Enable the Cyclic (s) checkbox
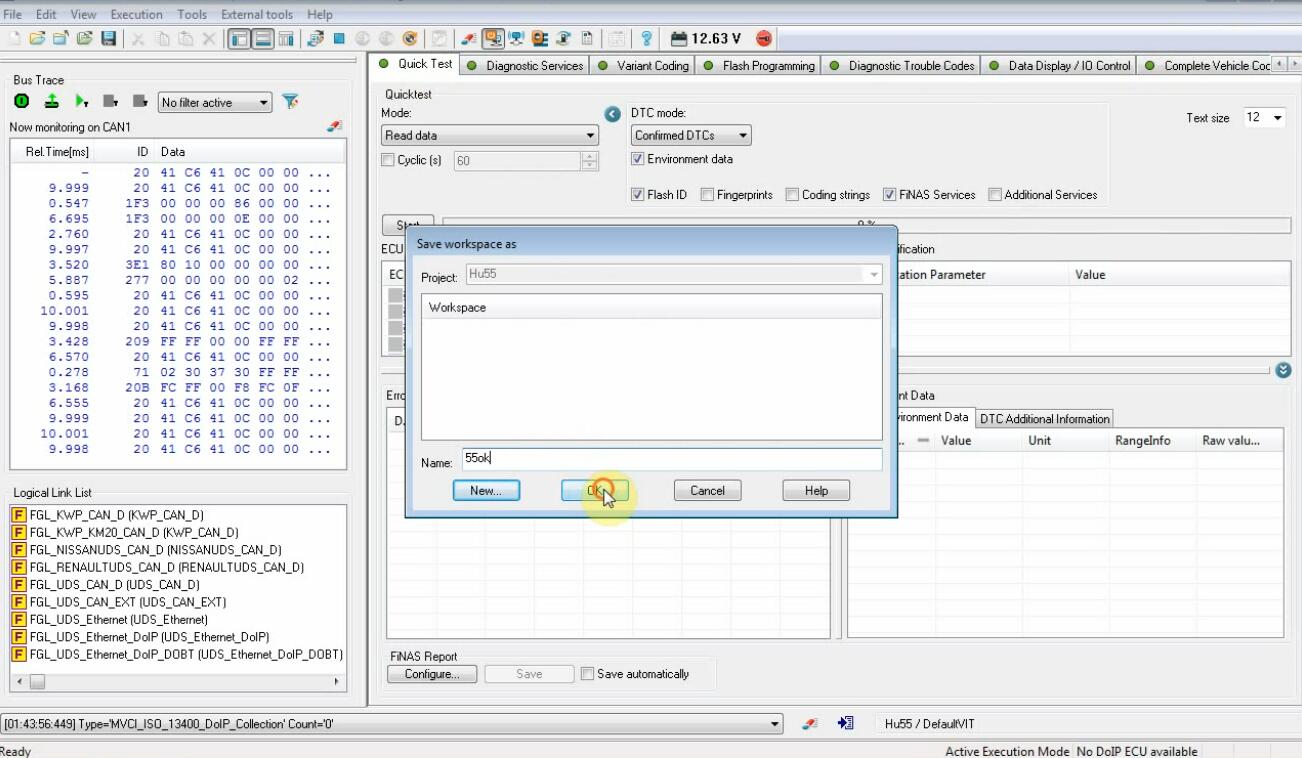Screen dimensions: 1302x758 (x=388, y=160)
